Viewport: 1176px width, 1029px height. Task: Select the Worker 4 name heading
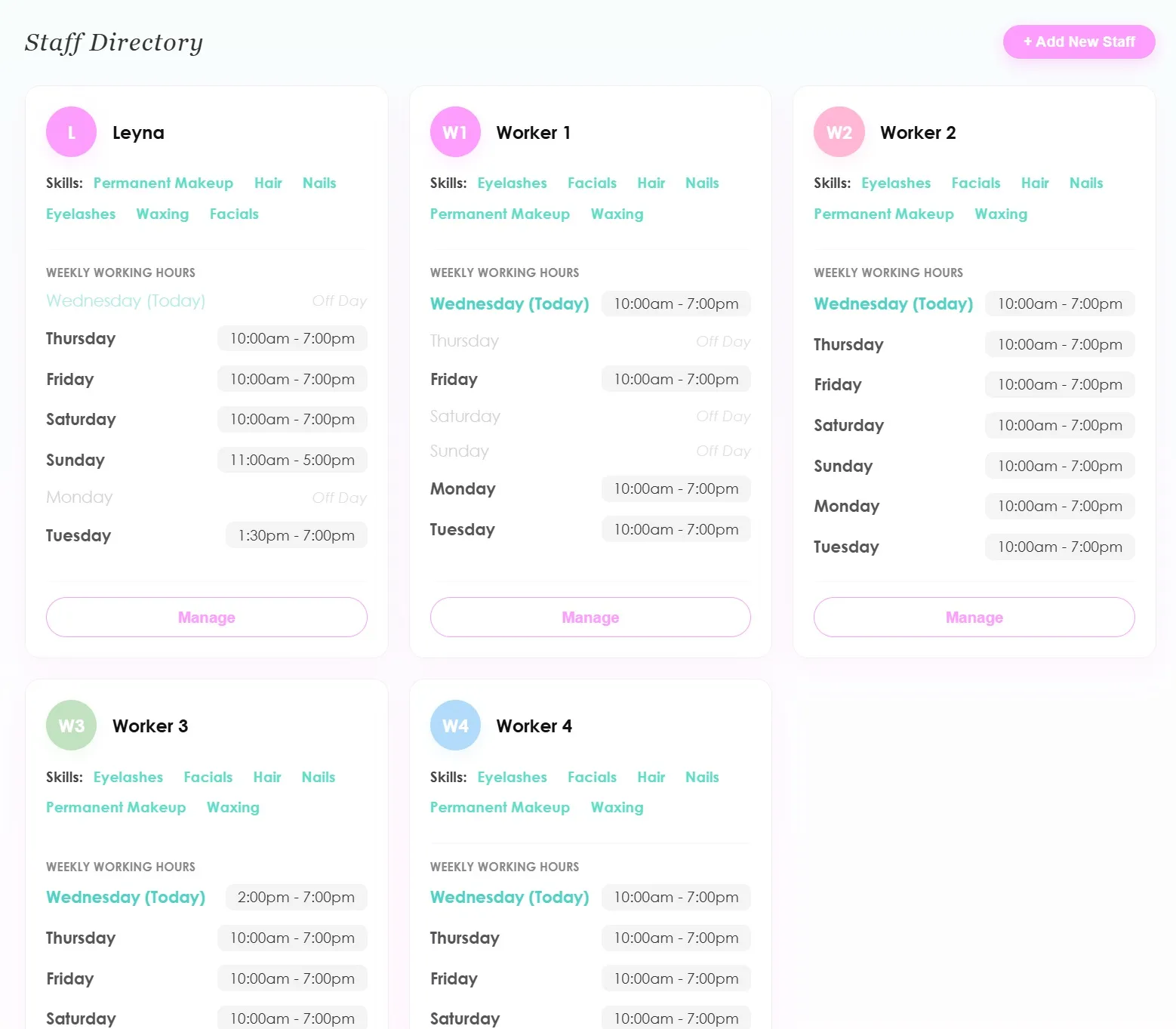pyautogui.click(x=534, y=726)
